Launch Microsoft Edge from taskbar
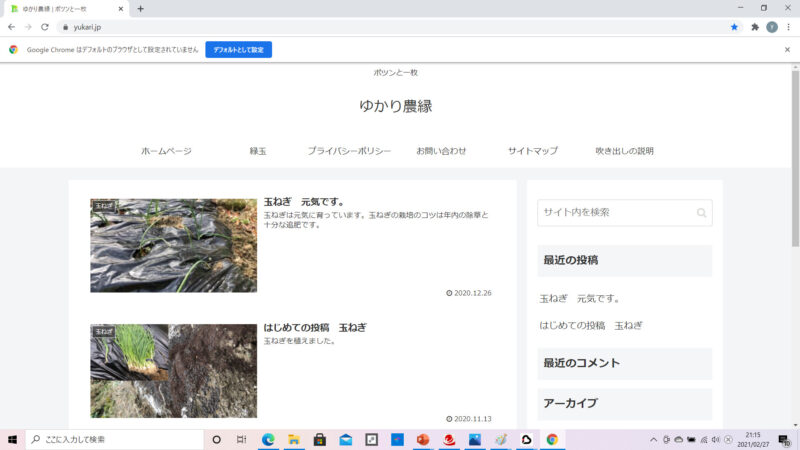Screen dimensions: 800x450 (x=268, y=439)
